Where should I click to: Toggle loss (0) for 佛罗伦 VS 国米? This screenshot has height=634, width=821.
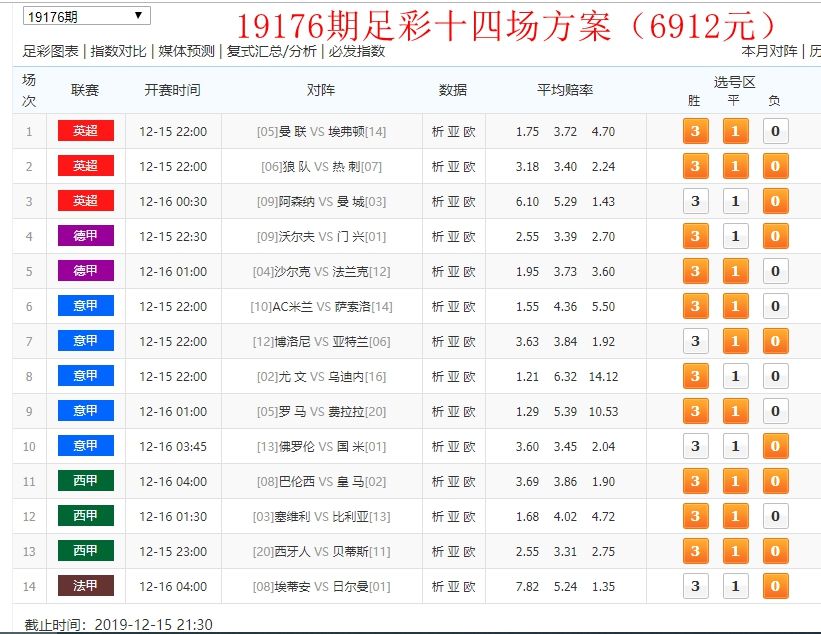point(775,446)
